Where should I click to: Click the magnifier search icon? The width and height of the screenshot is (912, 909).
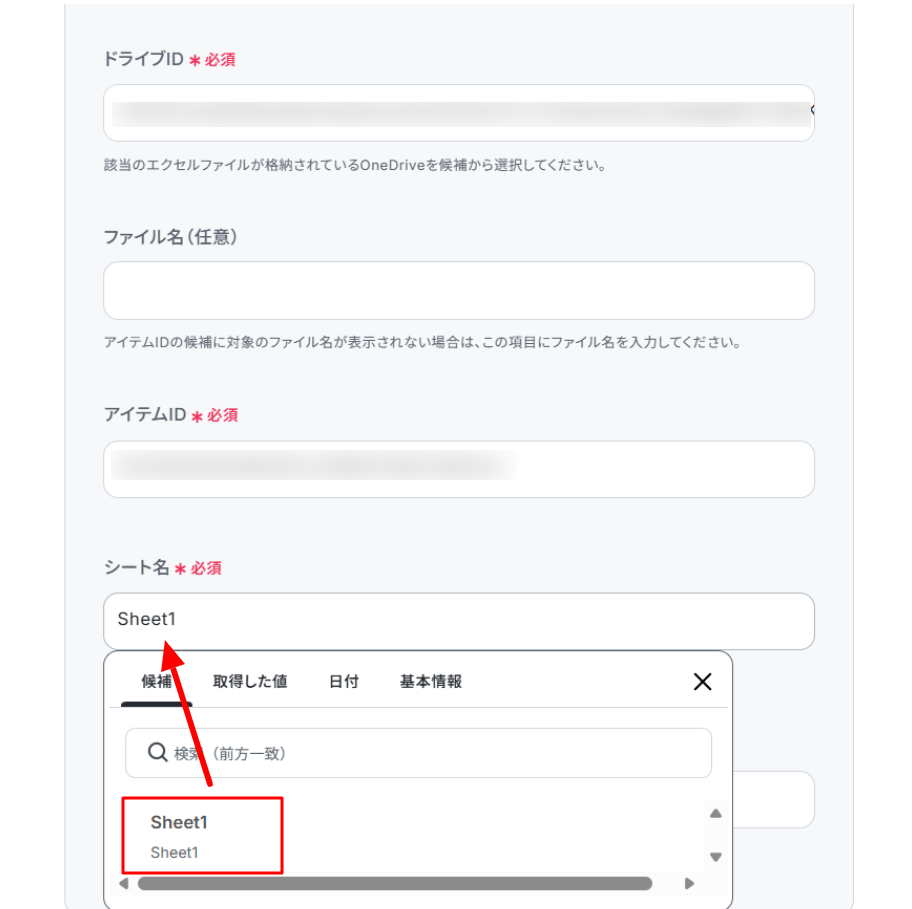(157, 752)
